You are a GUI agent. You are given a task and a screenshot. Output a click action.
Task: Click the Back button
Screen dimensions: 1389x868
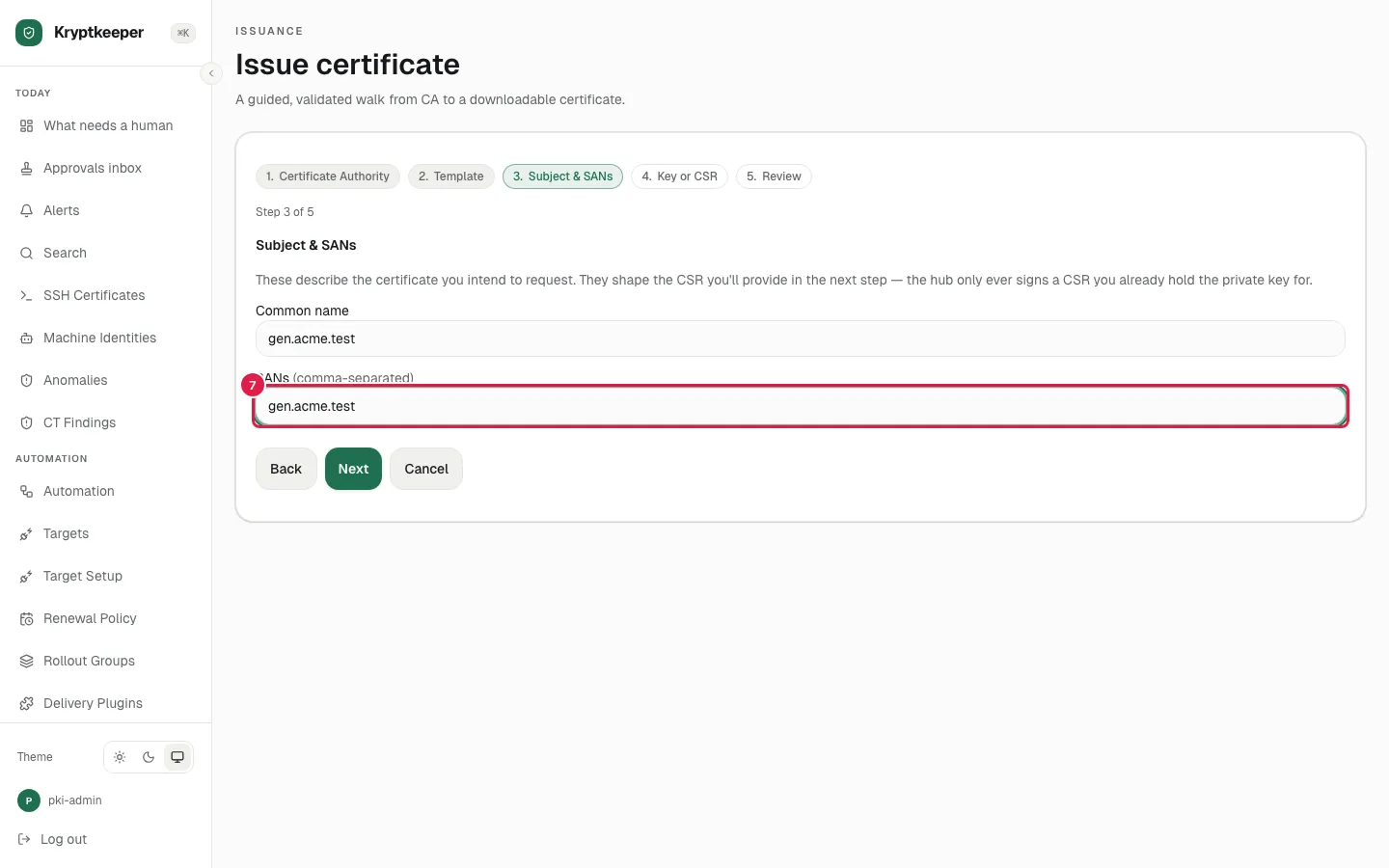tap(286, 469)
